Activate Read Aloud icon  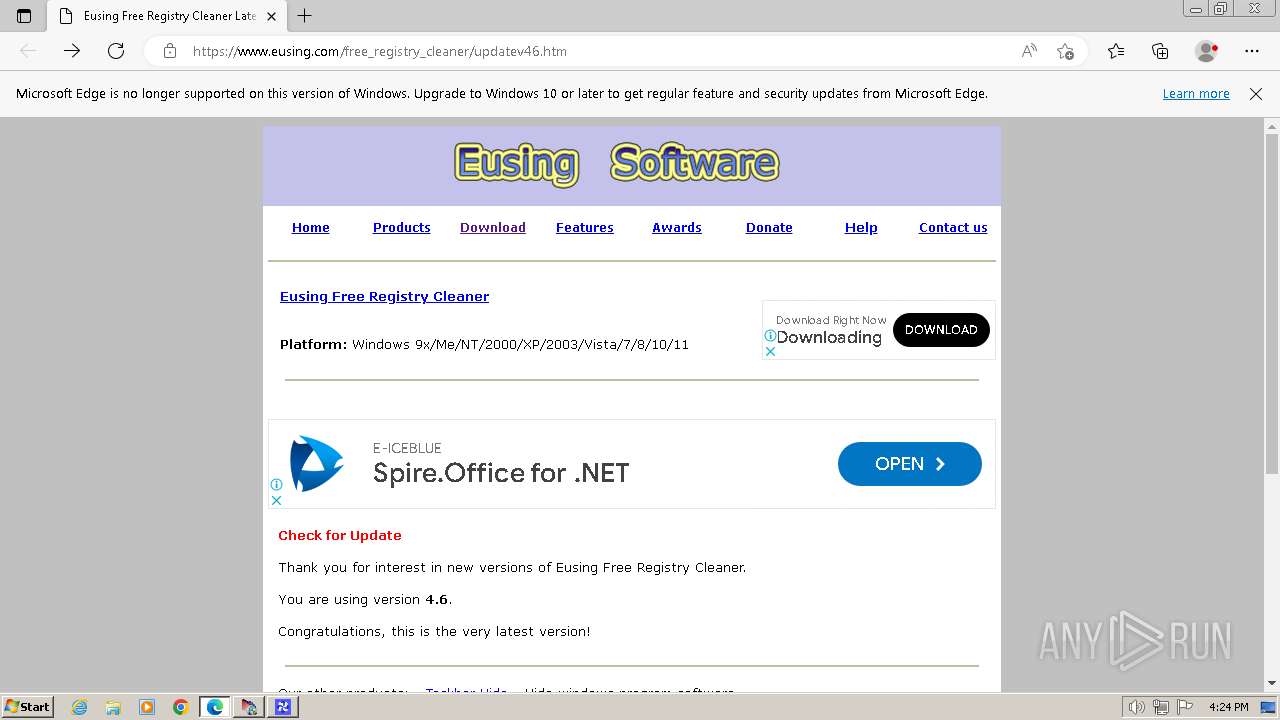[x=1029, y=51]
